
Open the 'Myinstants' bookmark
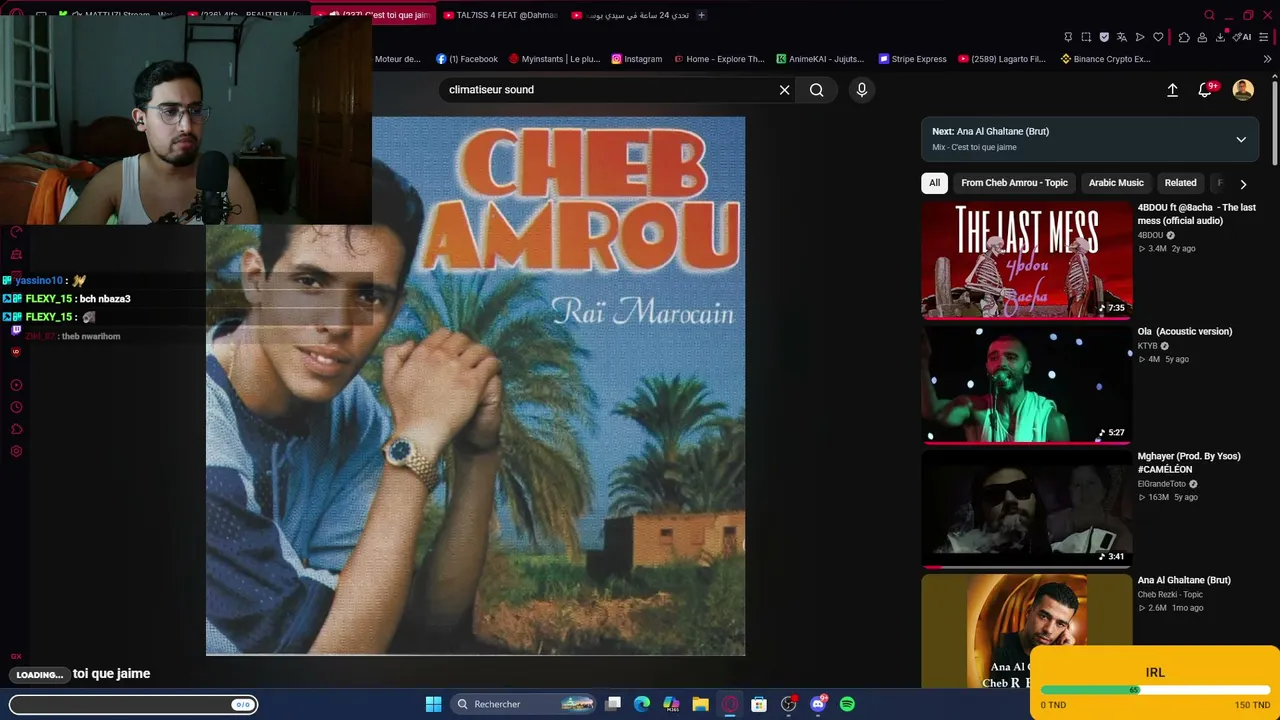point(554,59)
